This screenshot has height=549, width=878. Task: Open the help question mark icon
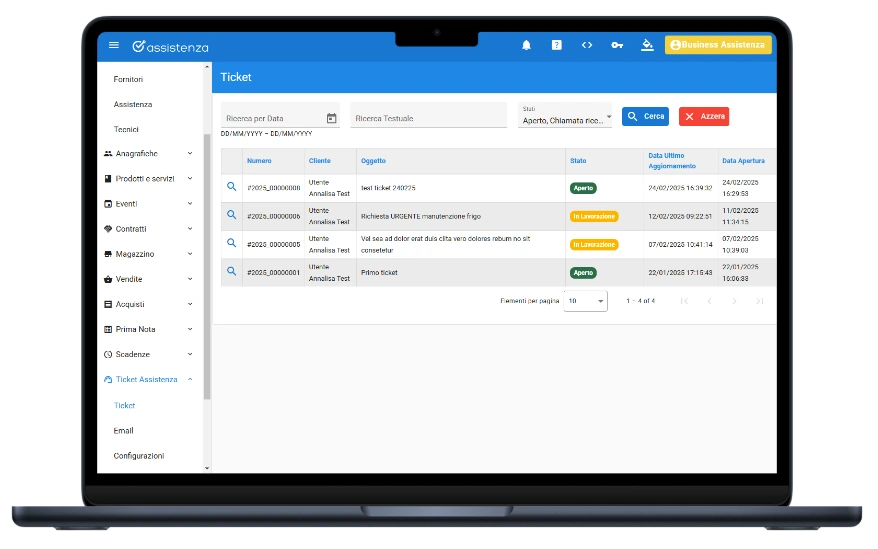tap(556, 45)
